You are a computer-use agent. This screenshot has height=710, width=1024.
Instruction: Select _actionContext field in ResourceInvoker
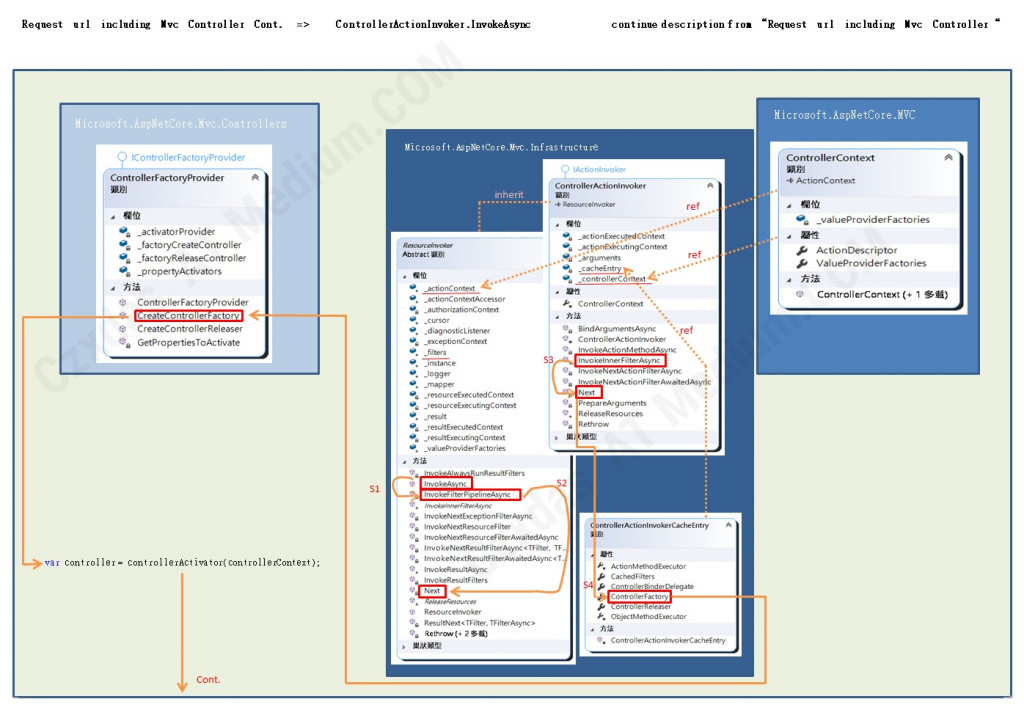pyautogui.click(x=449, y=288)
